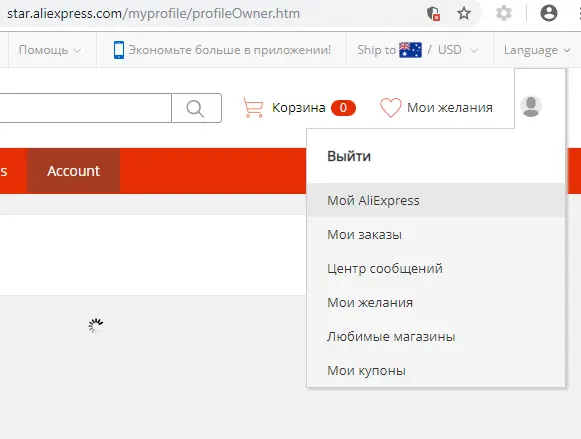Focus the AliExpress search input field
Screen dimensions: 581x439
86,108
